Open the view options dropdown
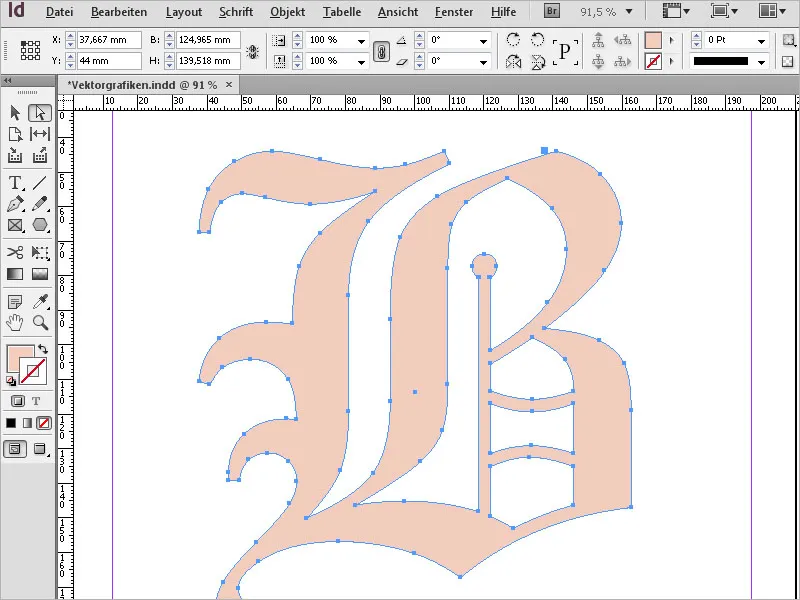The height and width of the screenshot is (600, 800). click(676, 11)
